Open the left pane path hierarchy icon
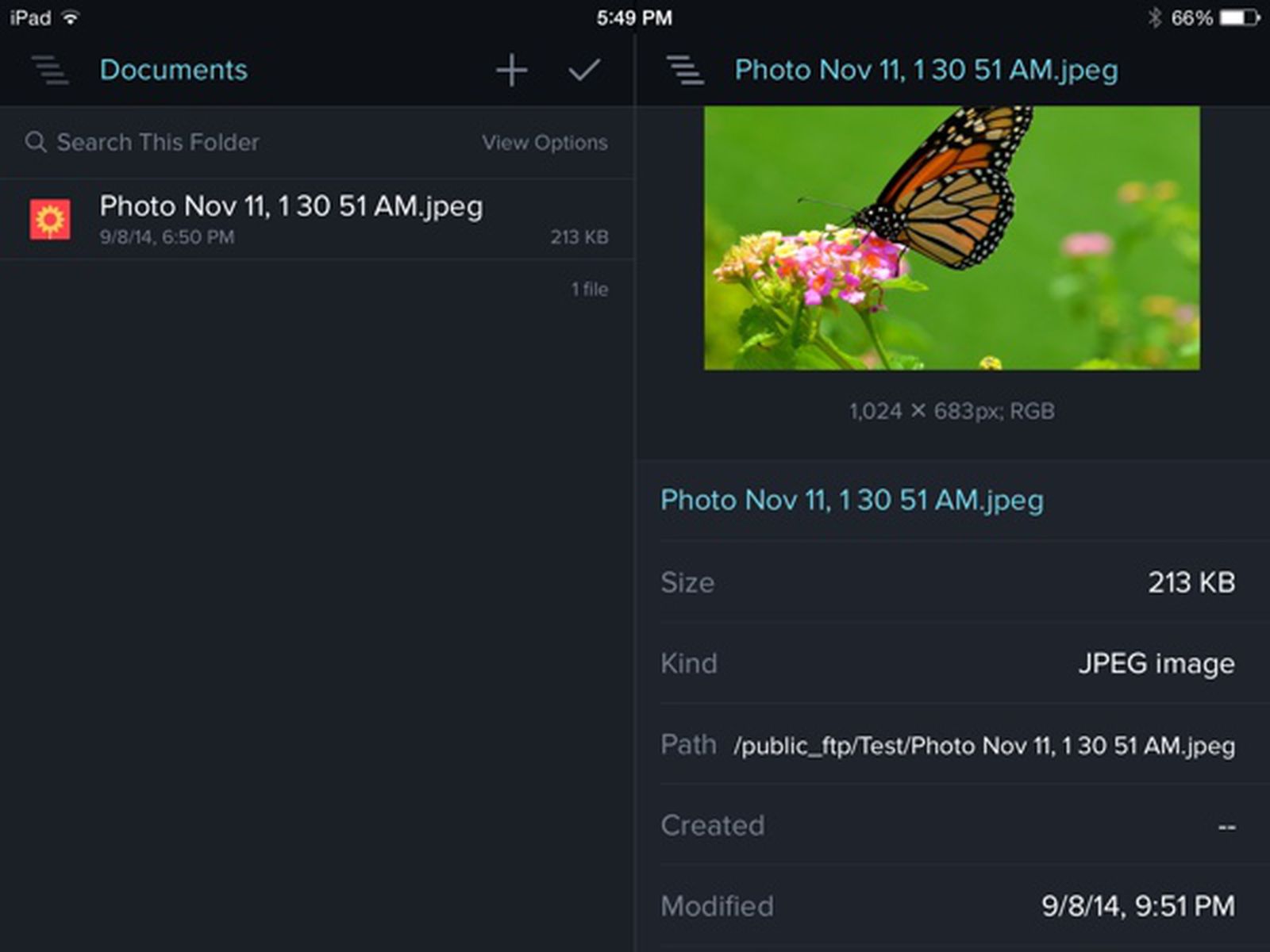Image resolution: width=1270 pixels, height=952 pixels. pos(50,70)
